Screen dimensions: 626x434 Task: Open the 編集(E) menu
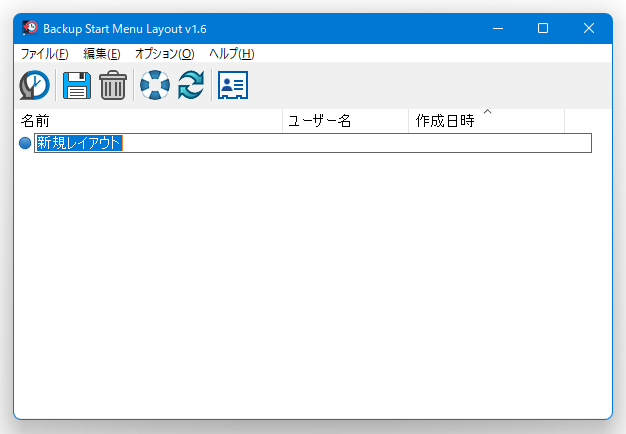(x=102, y=54)
